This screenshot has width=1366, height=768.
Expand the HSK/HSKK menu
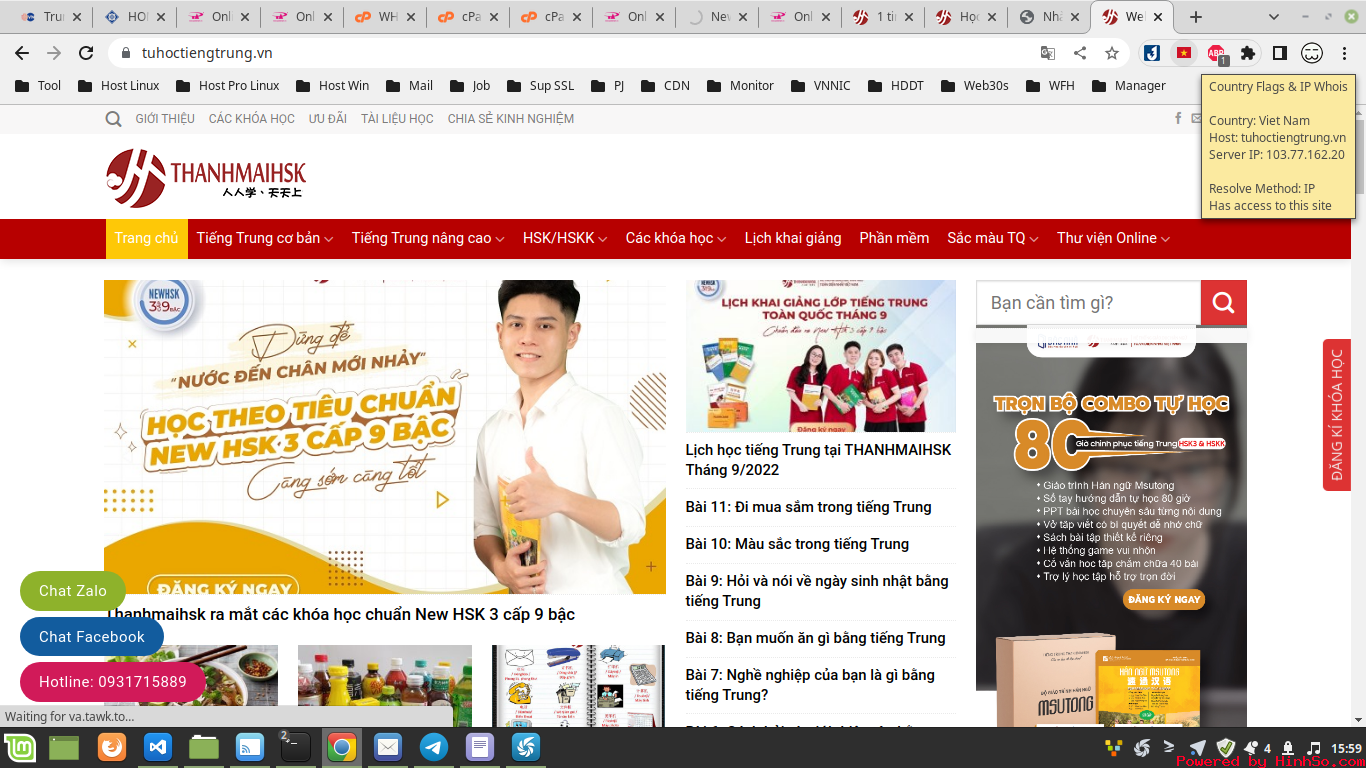[565, 238]
